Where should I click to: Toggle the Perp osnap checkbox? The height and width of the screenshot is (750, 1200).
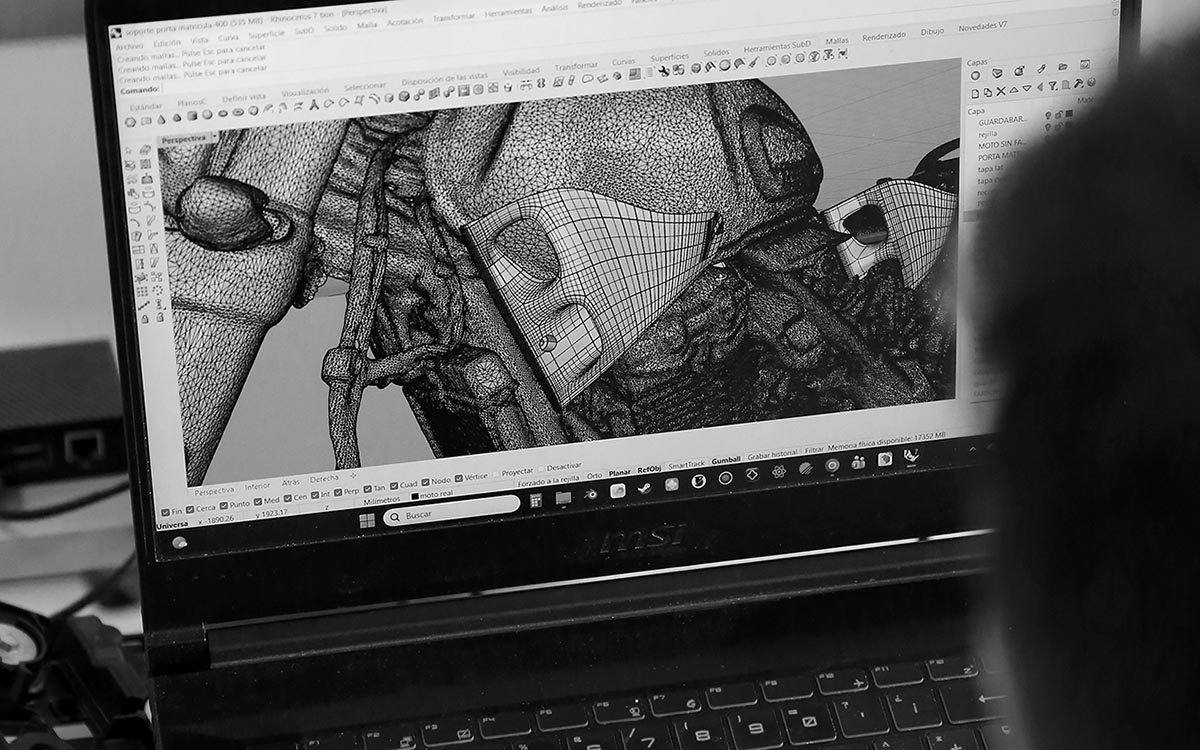click(x=338, y=491)
